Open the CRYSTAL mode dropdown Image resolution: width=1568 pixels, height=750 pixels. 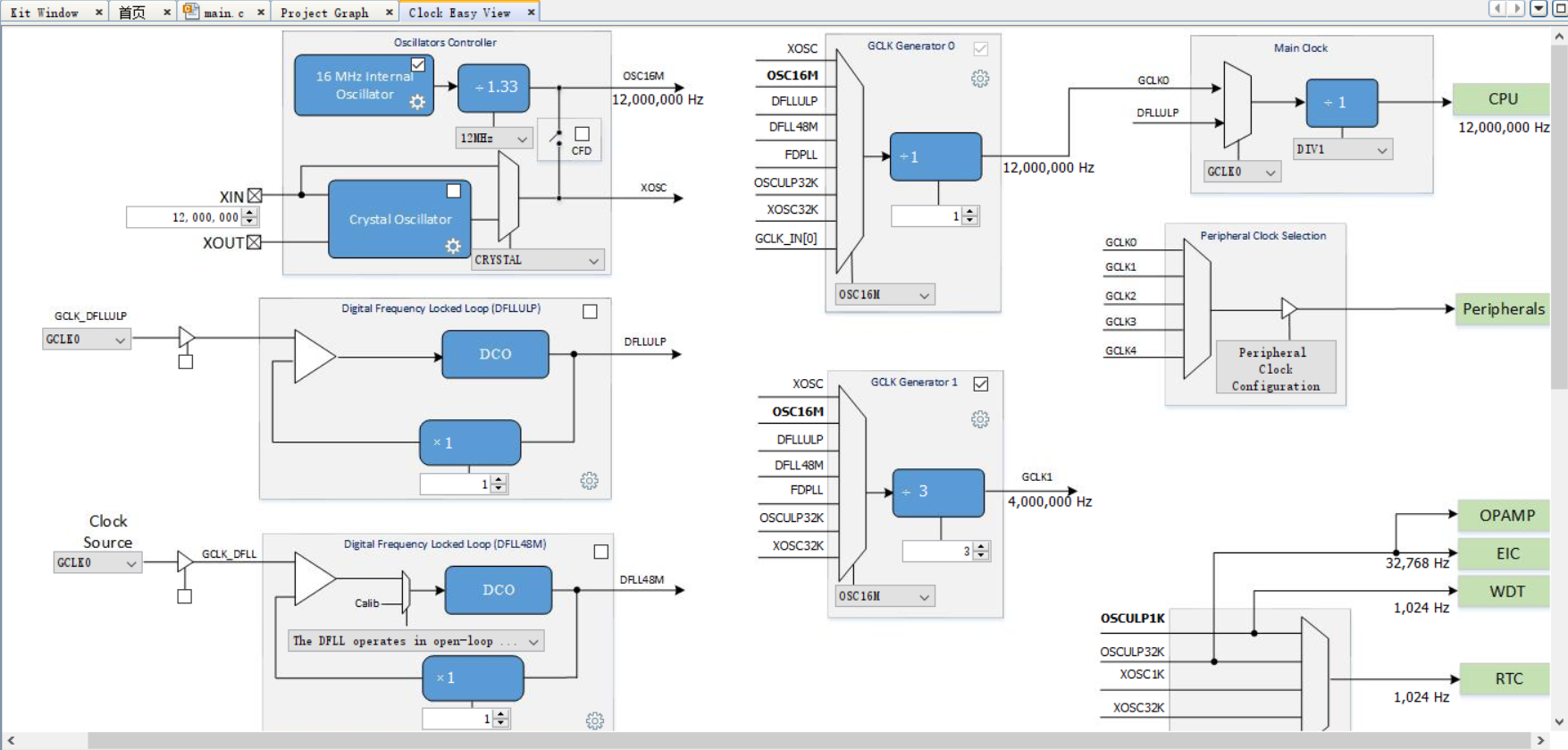pyautogui.click(x=538, y=260)
